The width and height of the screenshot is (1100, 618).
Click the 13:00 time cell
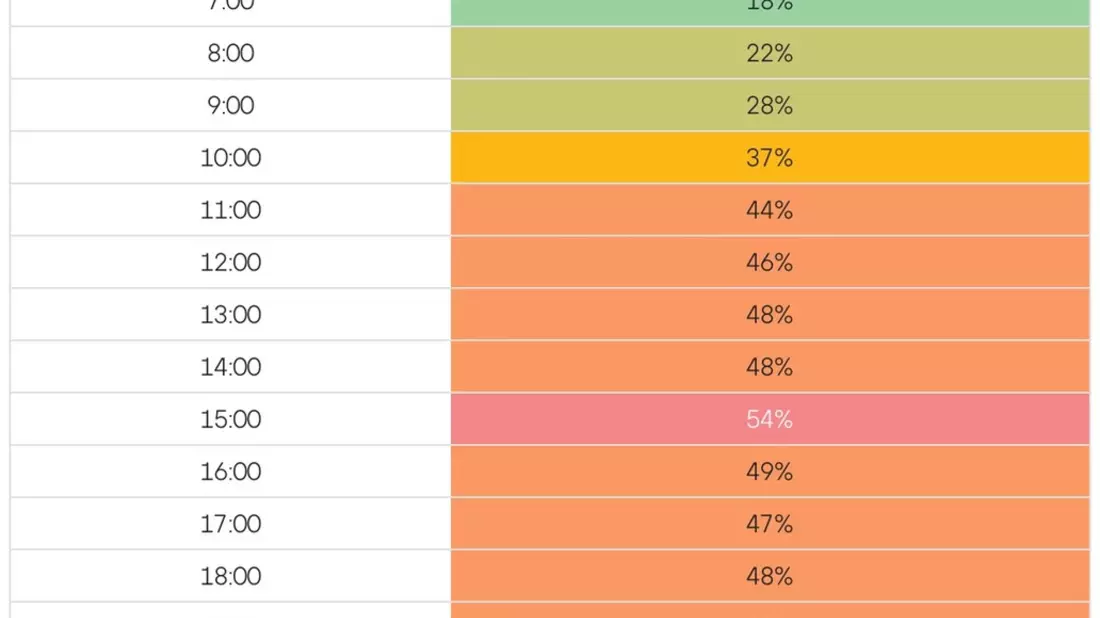[x=231, y=314]
